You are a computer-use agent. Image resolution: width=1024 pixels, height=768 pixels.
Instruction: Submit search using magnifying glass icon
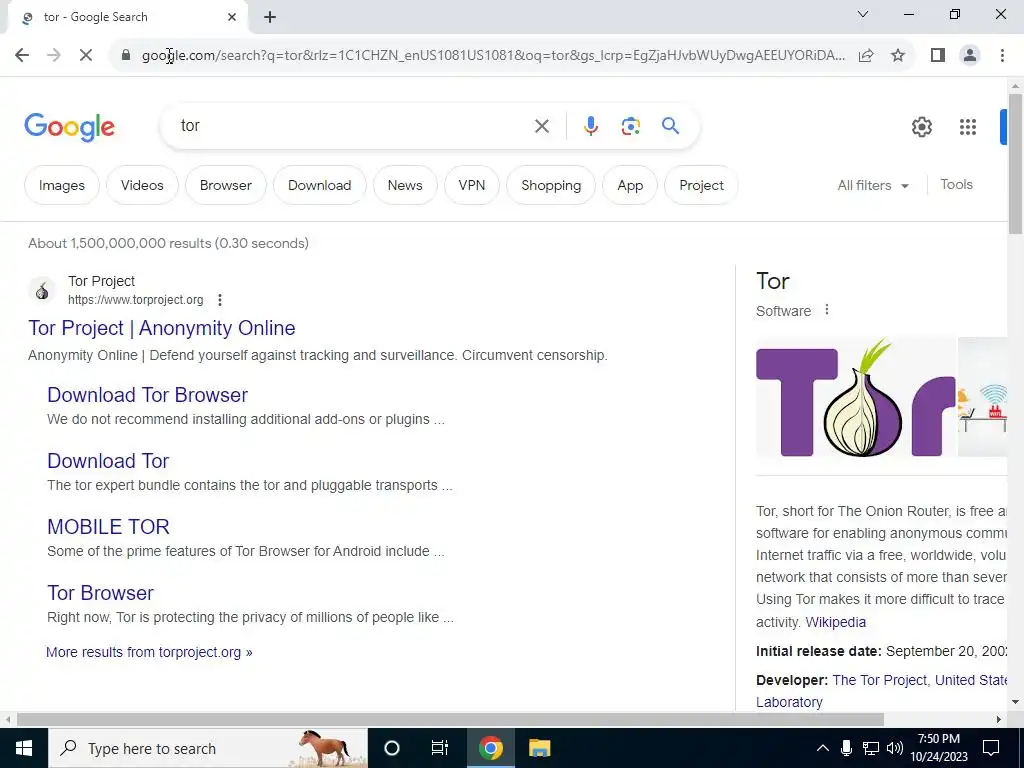(670, 125)
